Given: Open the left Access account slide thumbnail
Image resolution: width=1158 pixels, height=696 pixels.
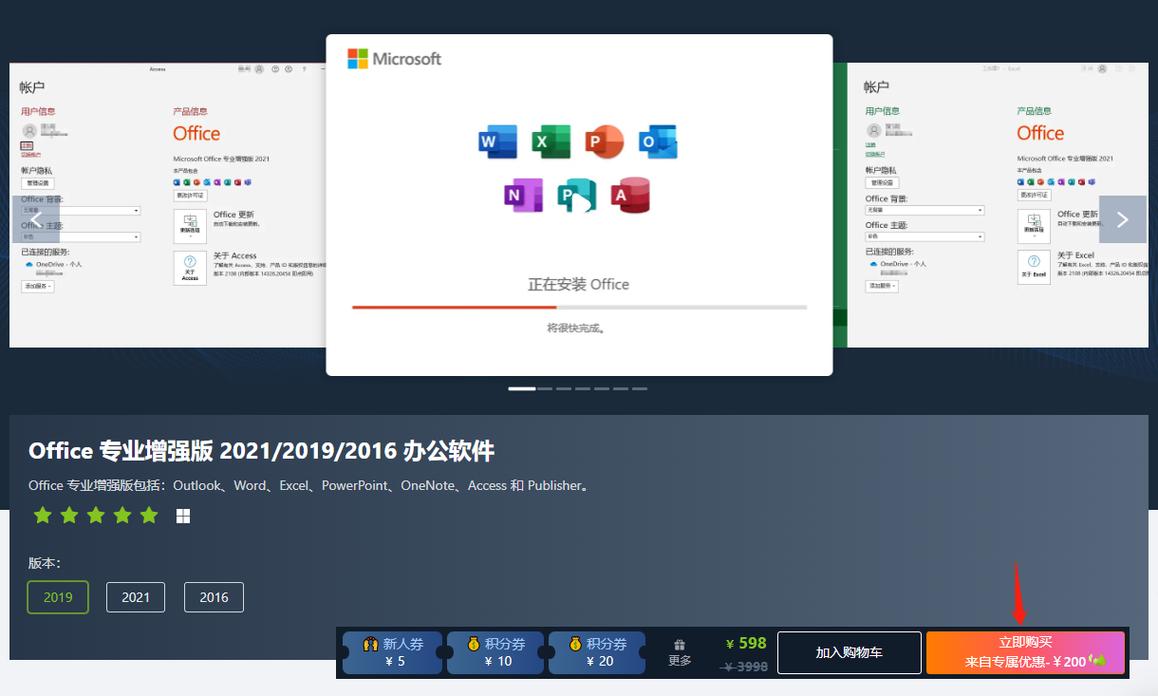Looking at the screenshot, I should 168,205.
